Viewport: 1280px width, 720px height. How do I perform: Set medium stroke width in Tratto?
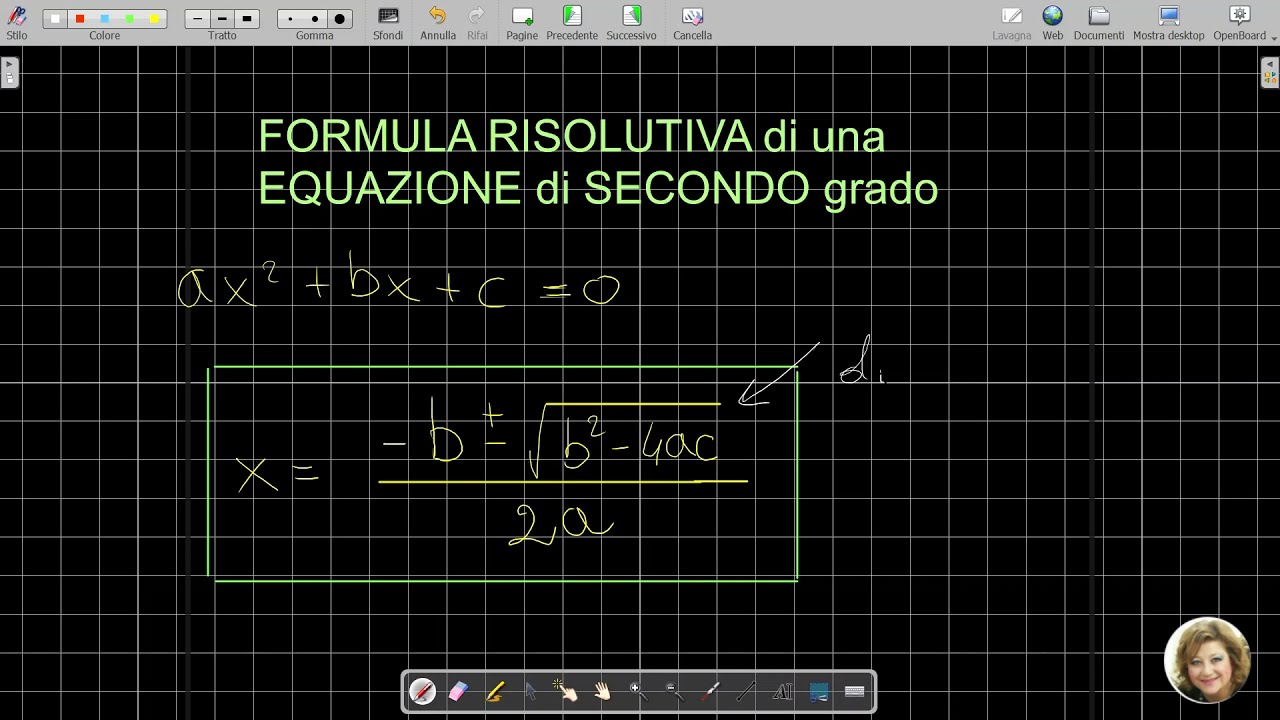click(x=222, y=18)
